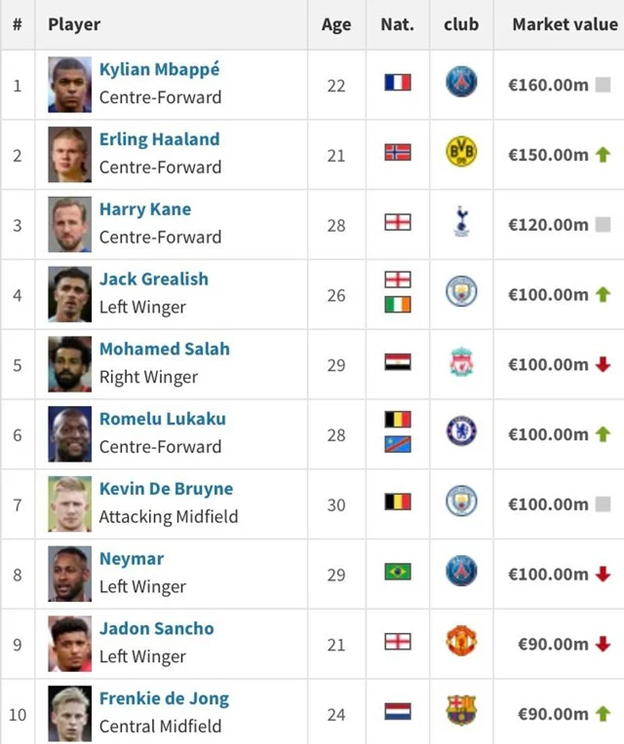
Task: Open Kylian Mbappé's player profile link
Action: tap(159, 69)
